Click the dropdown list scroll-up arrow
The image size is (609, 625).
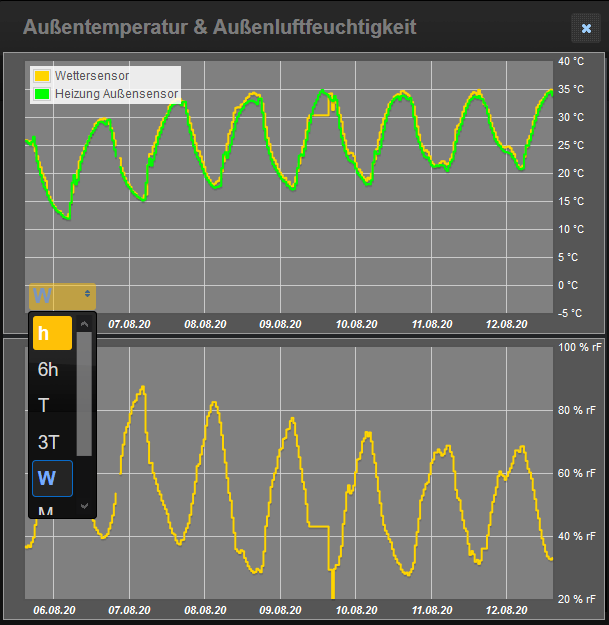[85, 322]
